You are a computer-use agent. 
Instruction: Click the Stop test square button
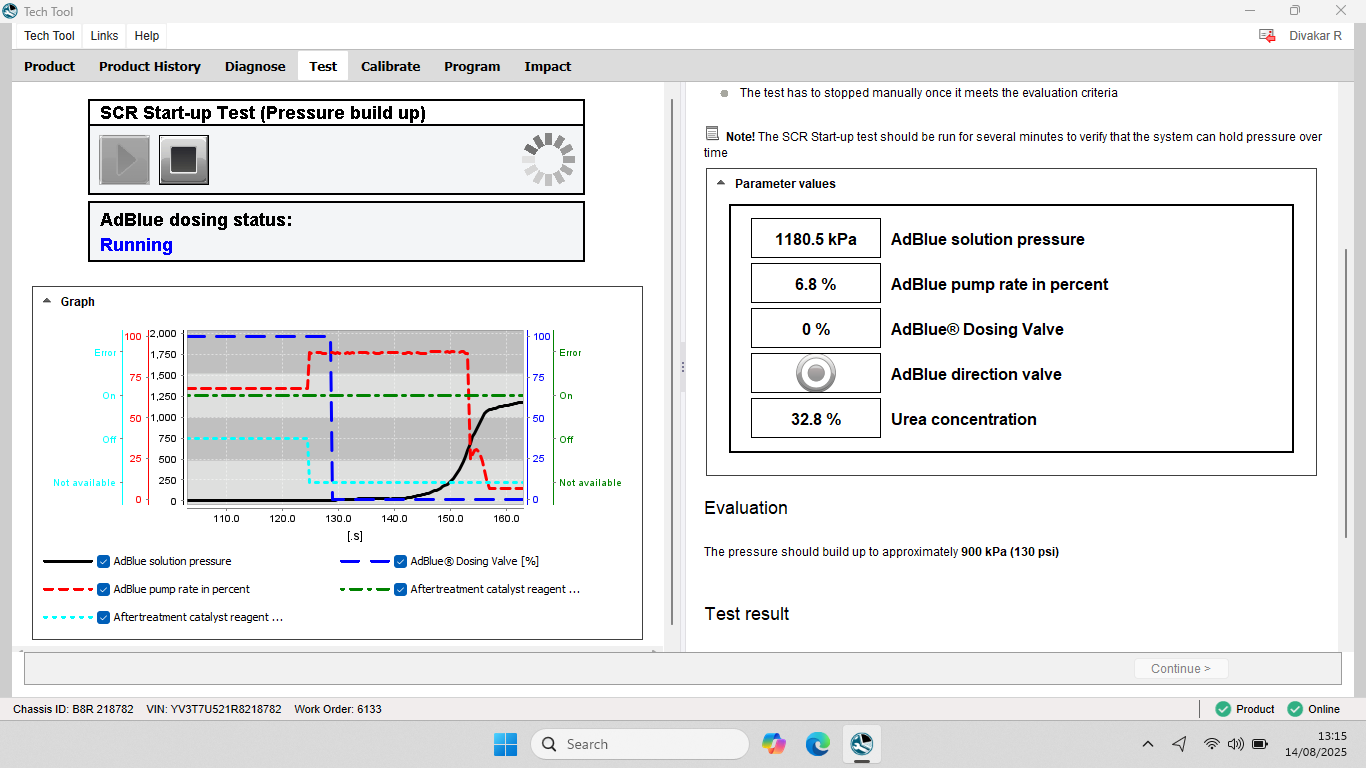tap(184, 160)
